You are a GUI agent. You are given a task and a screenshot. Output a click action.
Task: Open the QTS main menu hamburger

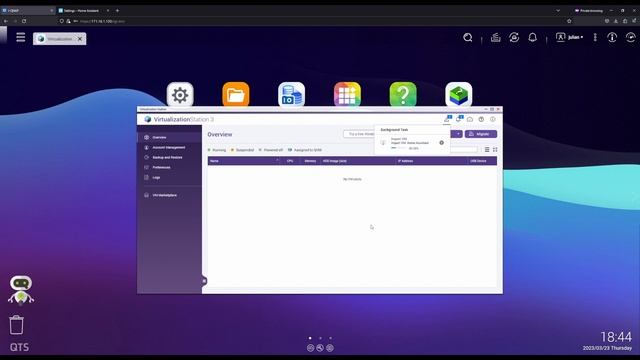(x=20, y=37)
